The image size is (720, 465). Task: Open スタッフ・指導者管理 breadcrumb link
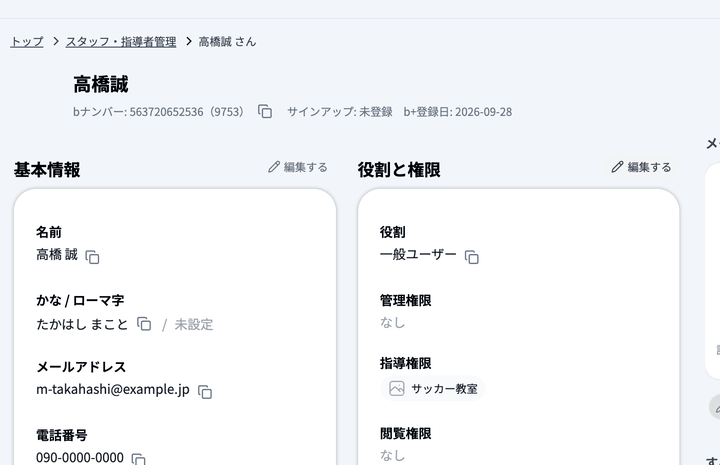(121, 42)
